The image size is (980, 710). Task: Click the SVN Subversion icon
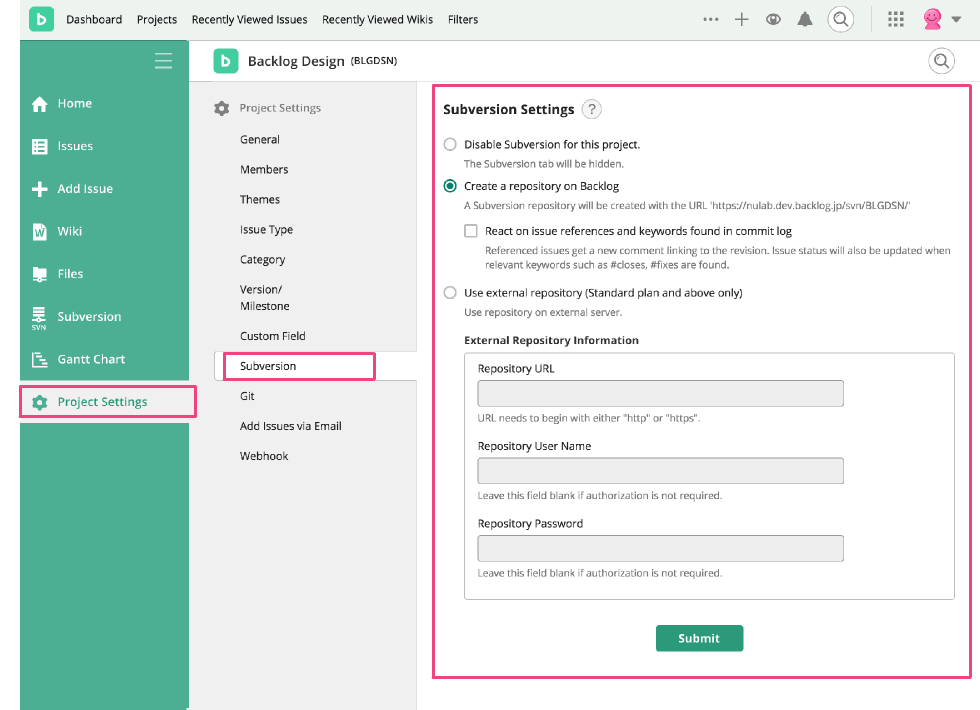pos(39,318)
